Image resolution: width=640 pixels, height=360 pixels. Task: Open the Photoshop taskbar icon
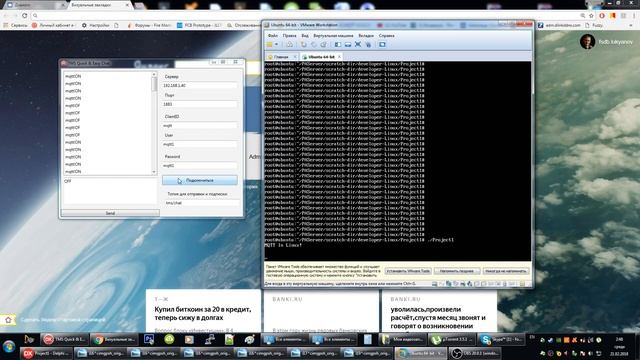[149, 339]
